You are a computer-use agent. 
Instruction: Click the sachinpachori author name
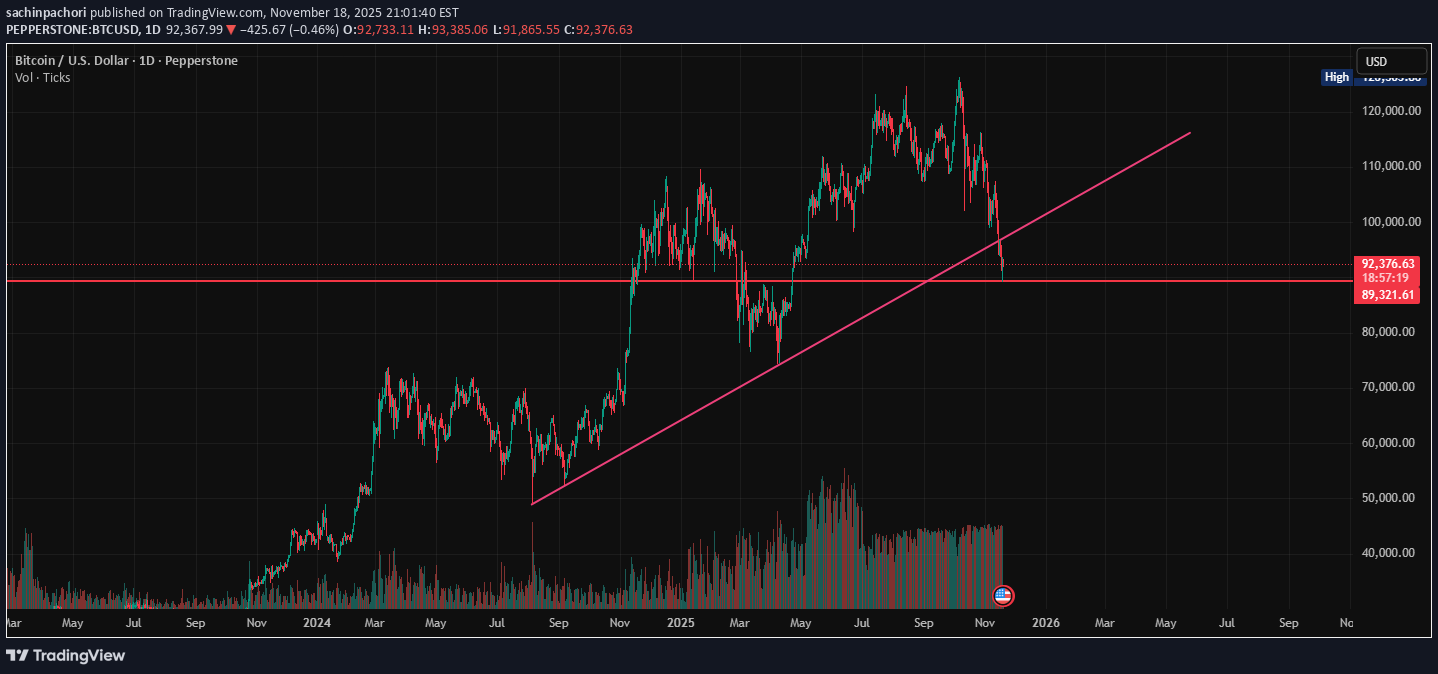pos(48,12)
